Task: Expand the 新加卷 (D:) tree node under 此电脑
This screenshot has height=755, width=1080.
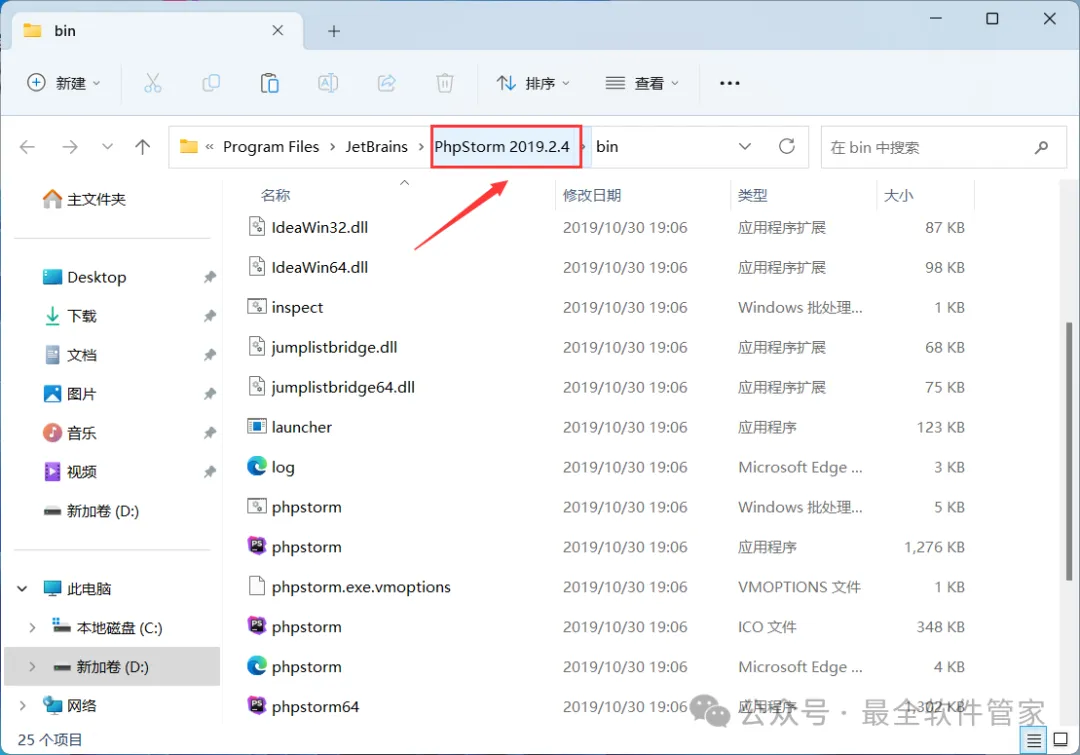Action: (32, 667)
